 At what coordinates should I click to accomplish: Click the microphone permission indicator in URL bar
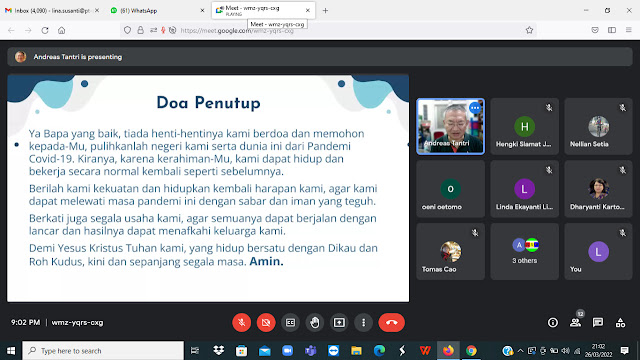click(x=163, y=30)
